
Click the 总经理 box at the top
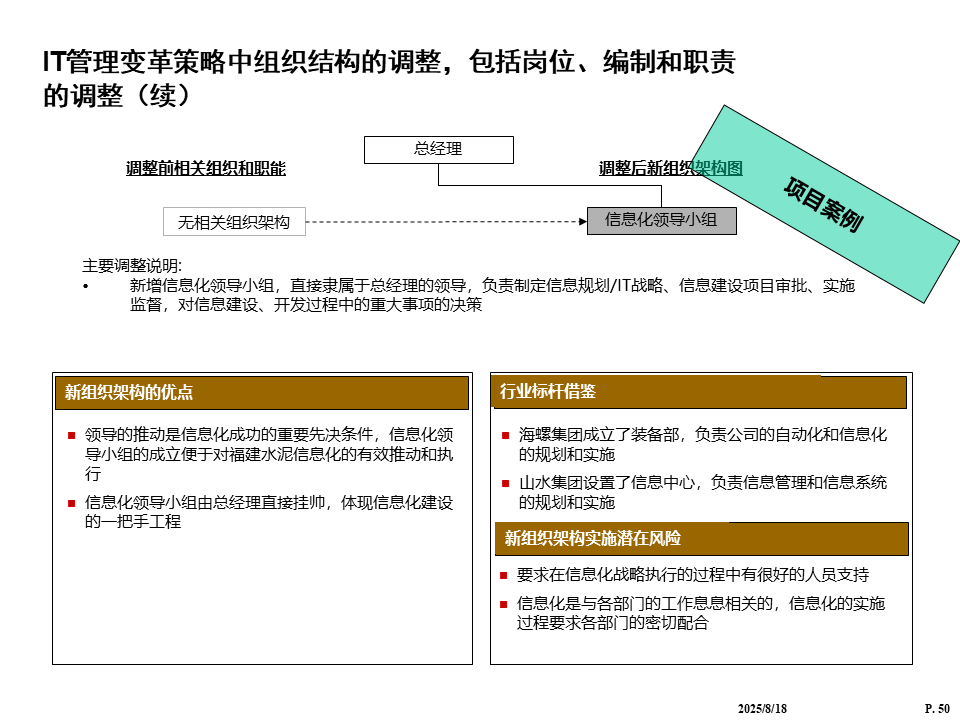point(438,150)
